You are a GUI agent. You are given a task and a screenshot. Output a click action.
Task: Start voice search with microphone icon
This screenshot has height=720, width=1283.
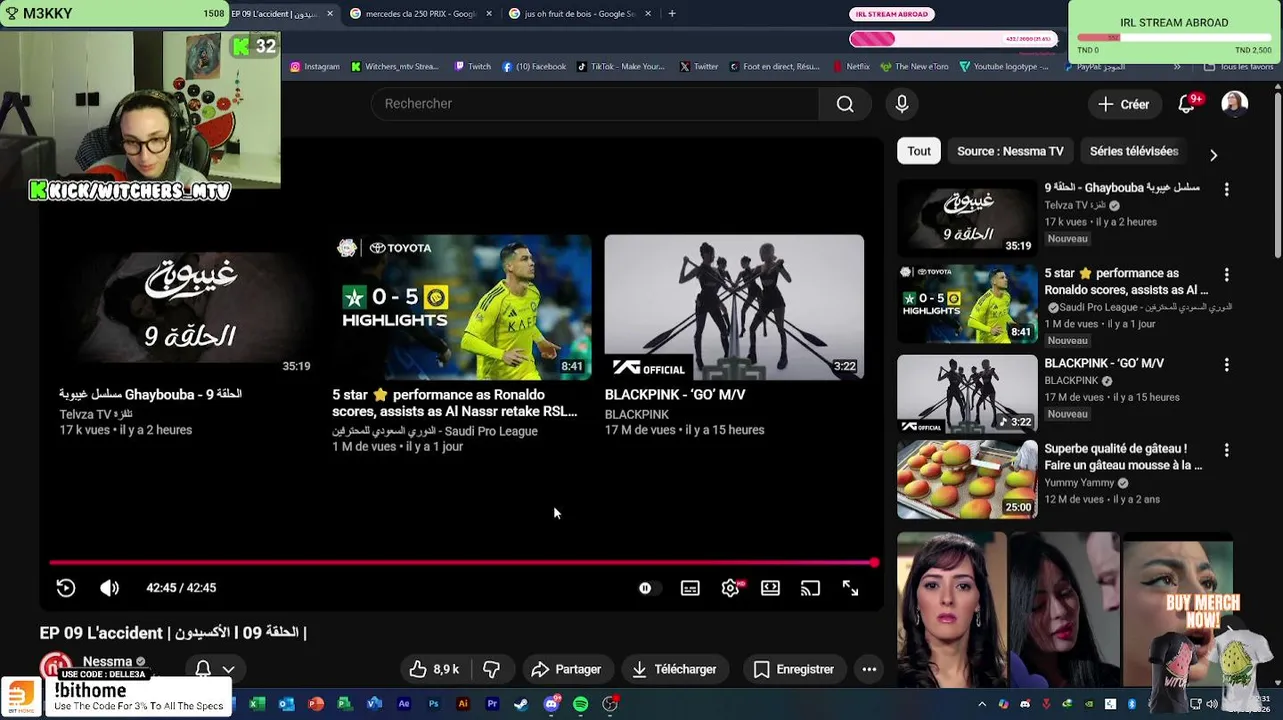point(902,104)
